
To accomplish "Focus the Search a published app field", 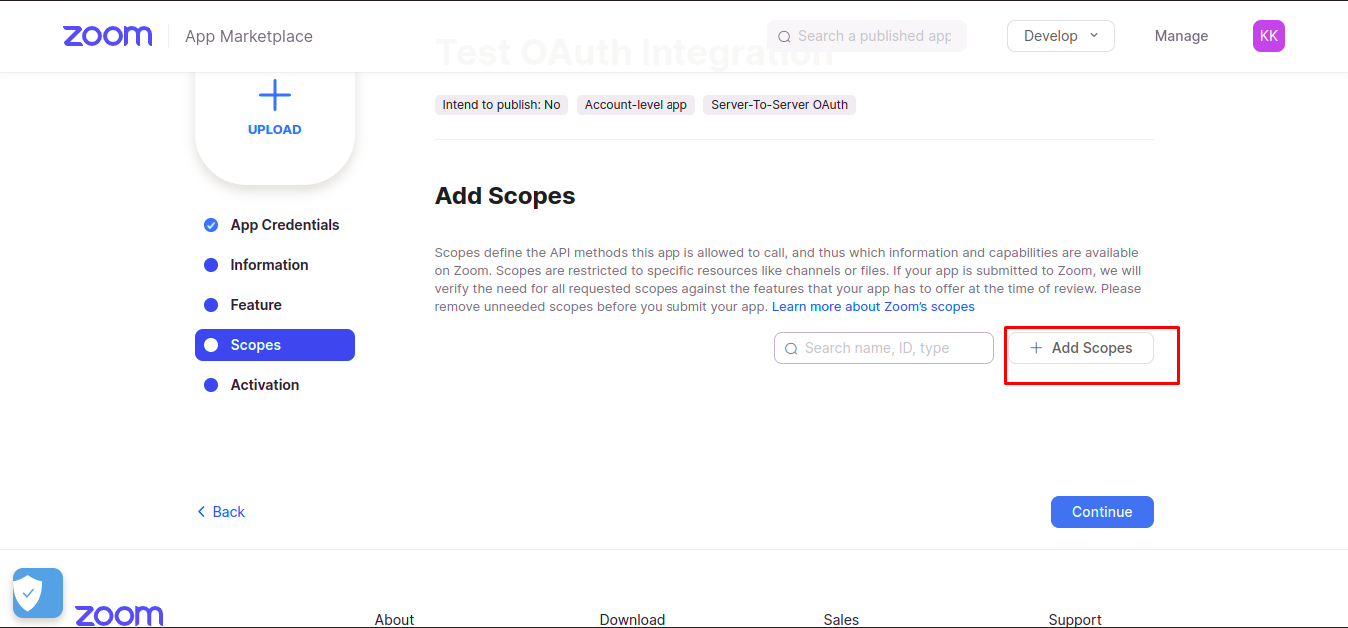I will 867,36.
